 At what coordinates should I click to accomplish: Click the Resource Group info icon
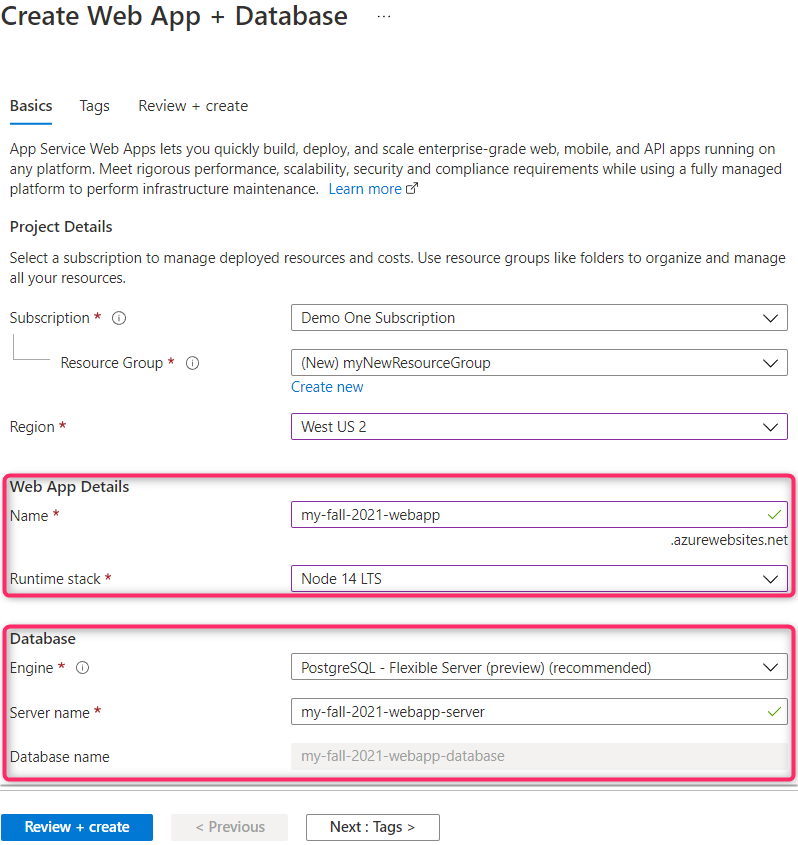pyautogui.click(x=192, y=363)
